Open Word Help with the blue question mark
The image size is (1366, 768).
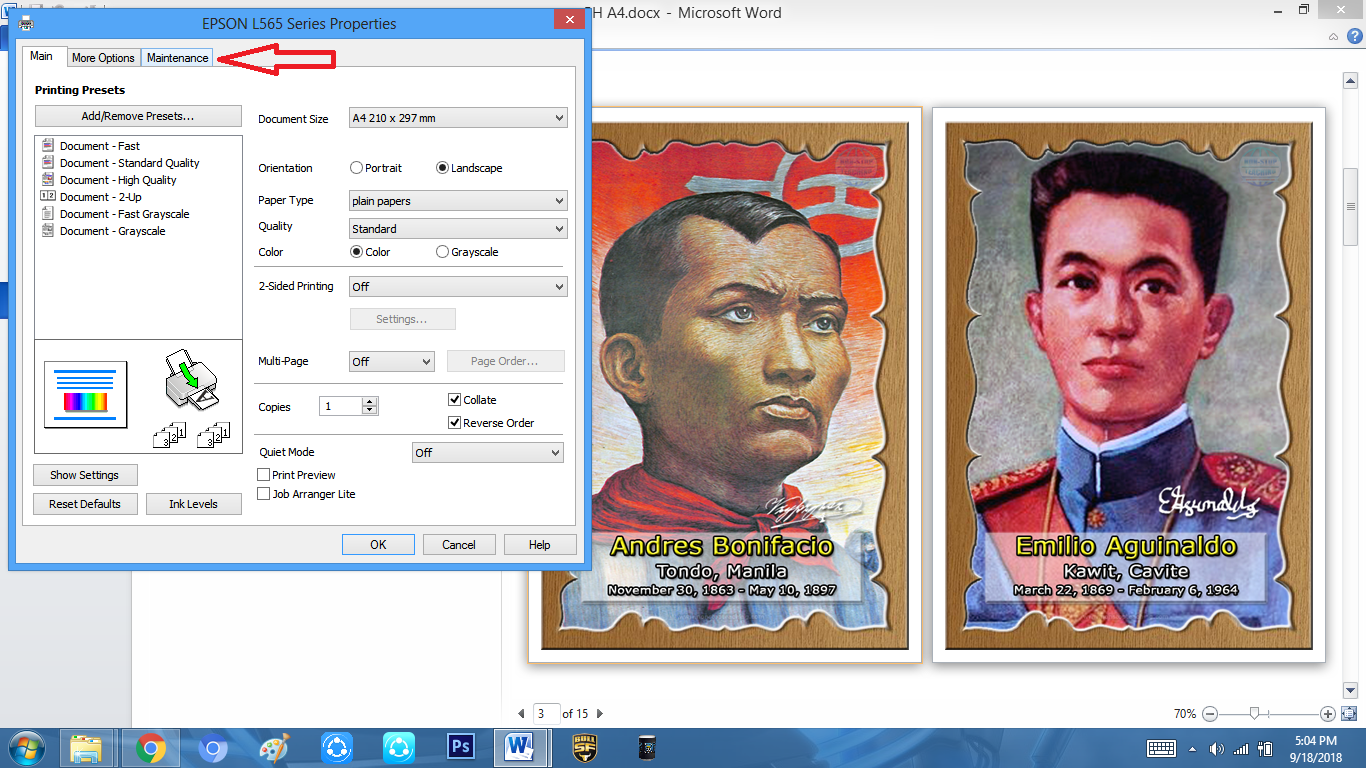tap(1355, 36)
